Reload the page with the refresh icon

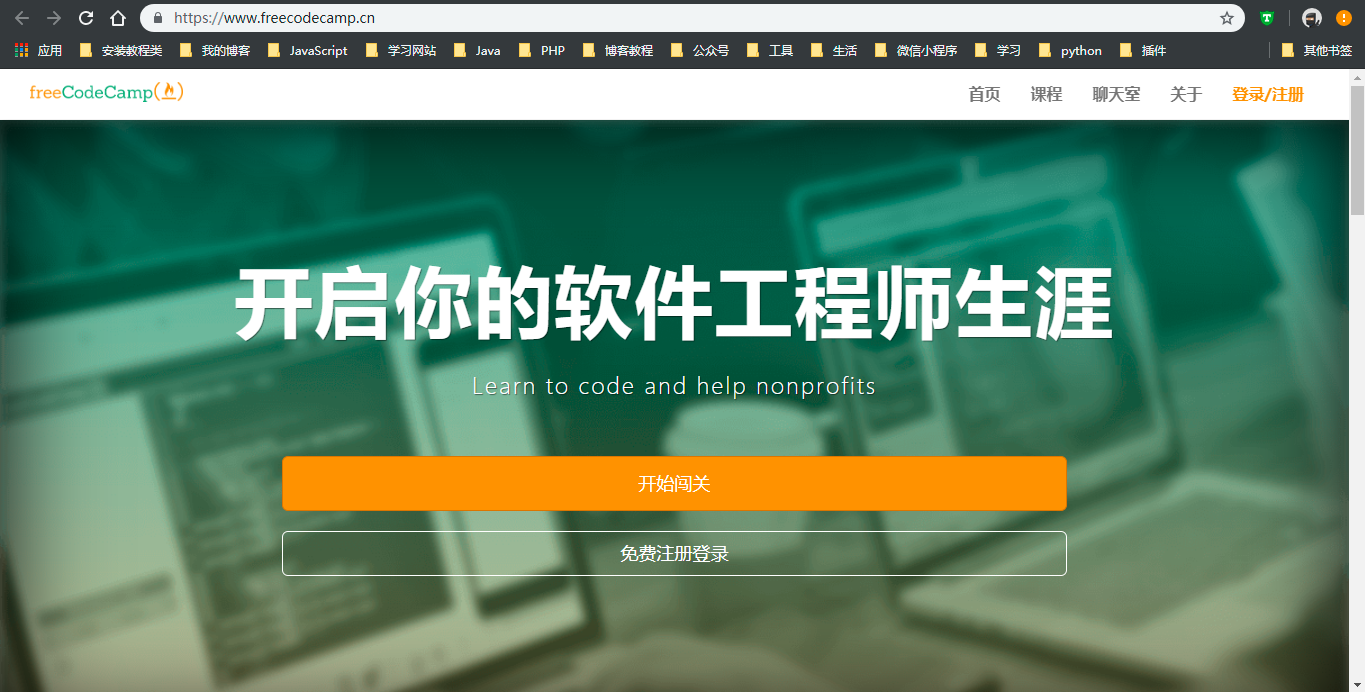tap(86, 18)
